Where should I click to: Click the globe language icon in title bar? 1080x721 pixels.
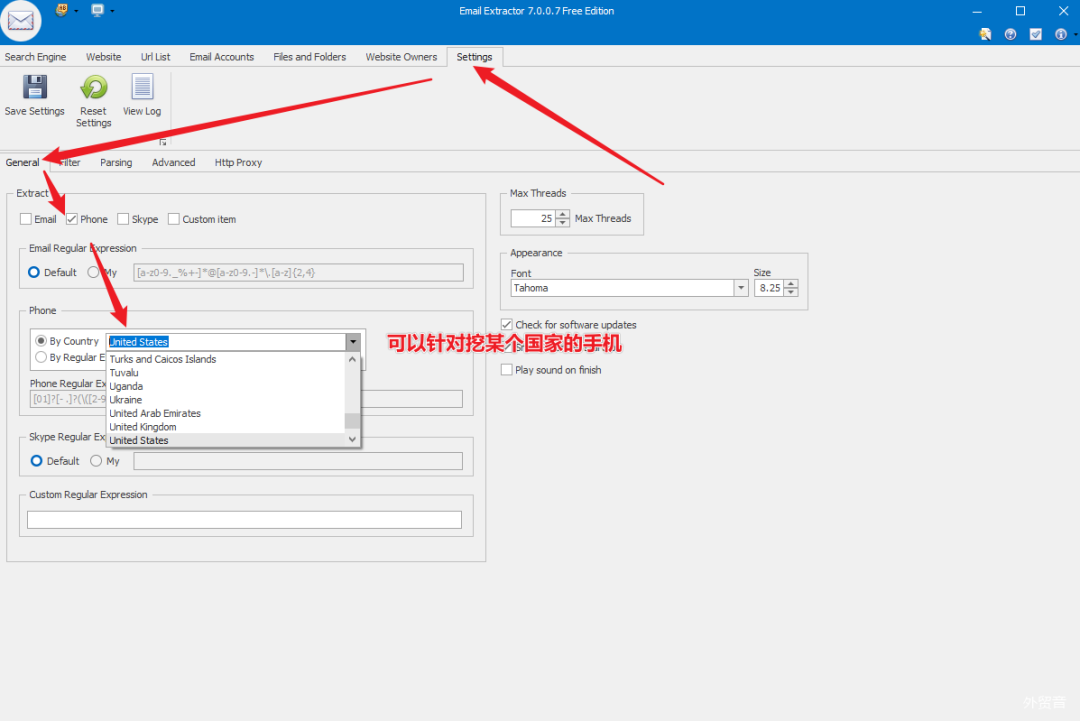(62, 10)
